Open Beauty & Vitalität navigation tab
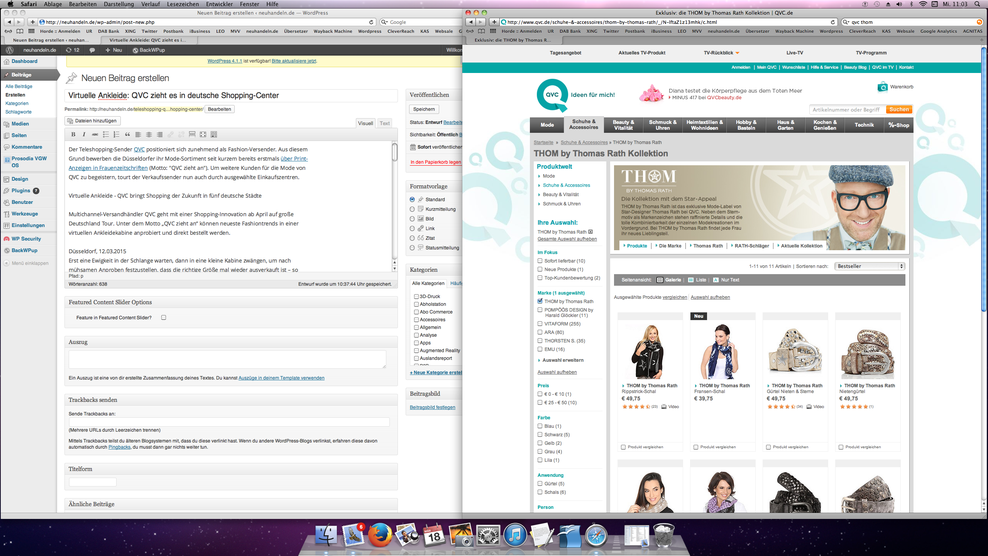The image size is (988, 556). click(x=623, y=125)
